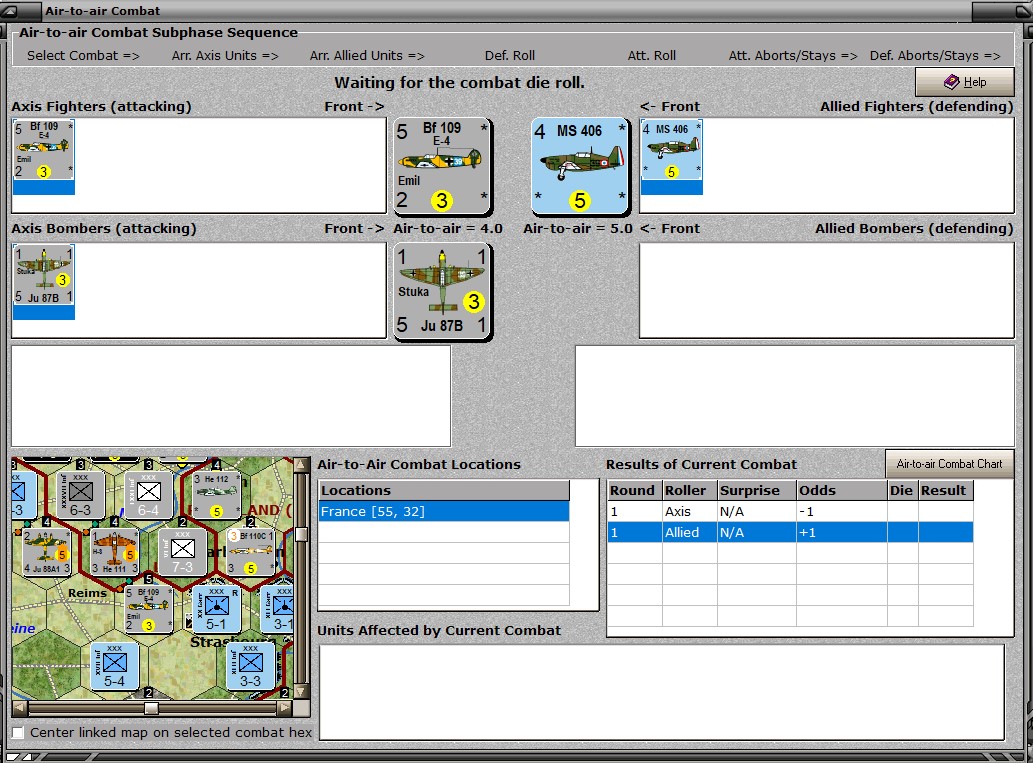The height and width of the screenshot is (763, 1033).
Task: Click the Axis Air-to-air = 4.0 value
Action: point(448,229)
